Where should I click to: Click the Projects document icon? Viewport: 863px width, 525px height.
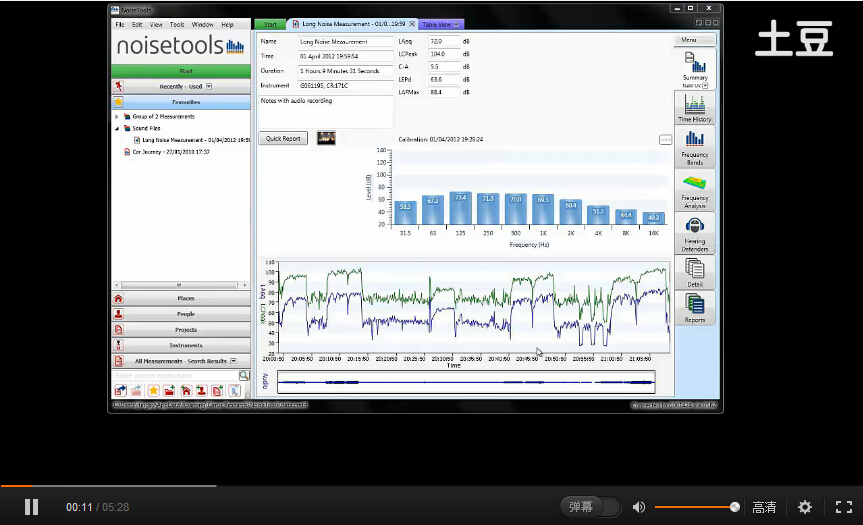118,330
